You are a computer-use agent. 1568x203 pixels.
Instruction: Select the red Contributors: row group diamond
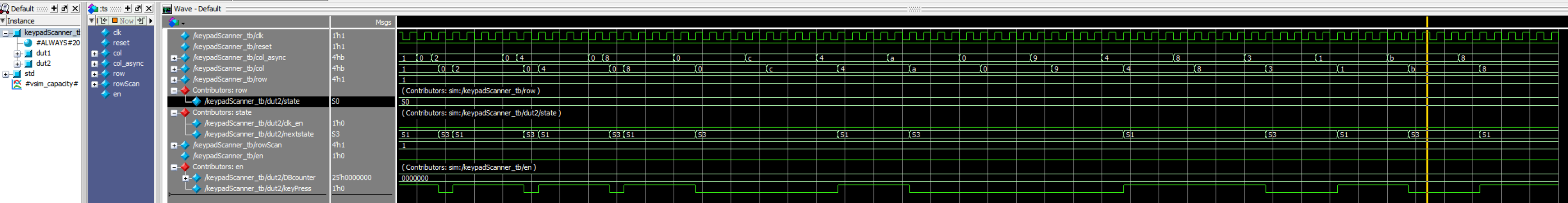pyautogui.click(x=185, y=90)
